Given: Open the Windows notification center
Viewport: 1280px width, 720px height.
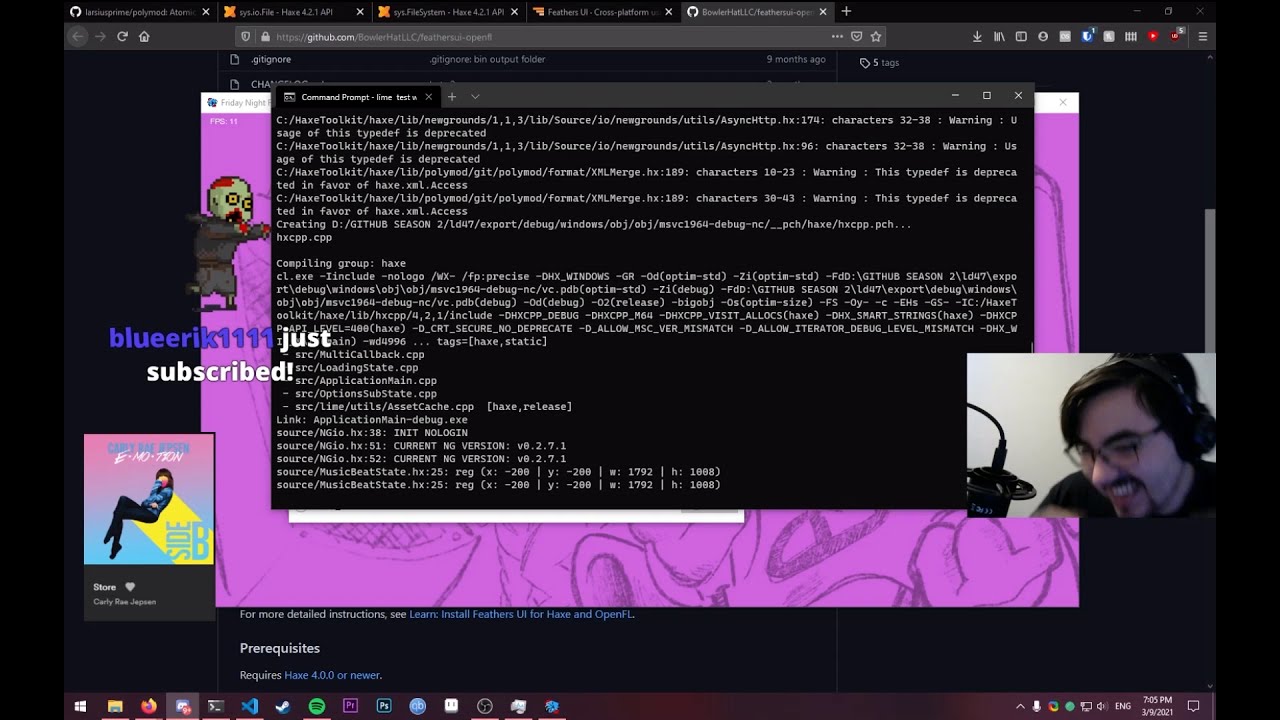Looking at the screenshot, I should coord(1193,706).
